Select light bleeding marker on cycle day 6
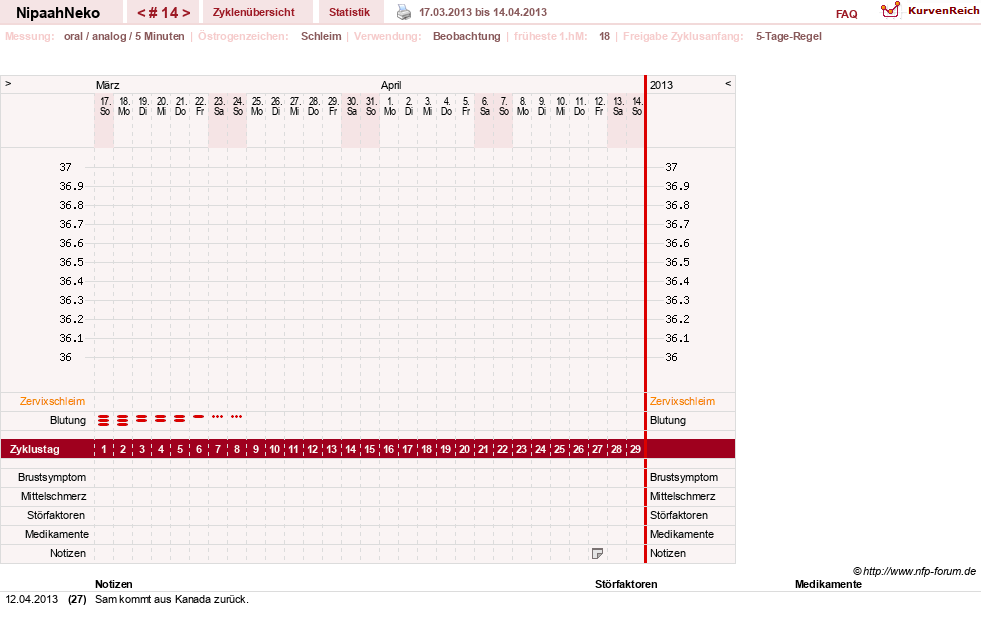The image size is (981, 623). click(199, 417)
